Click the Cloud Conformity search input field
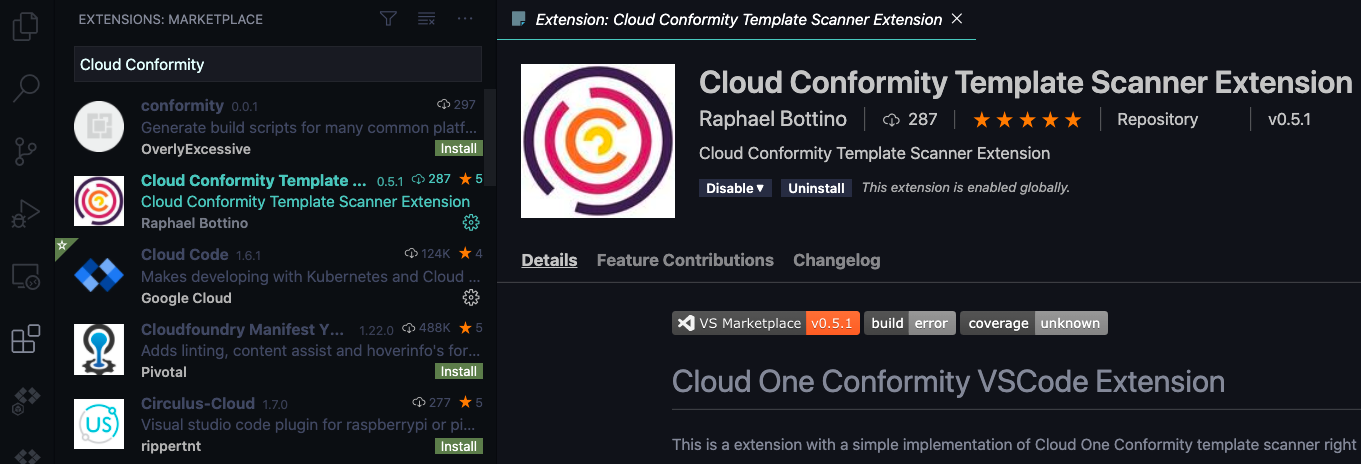Image resolution: width=1361 pixels, height=464 pixels. point(278,64)
